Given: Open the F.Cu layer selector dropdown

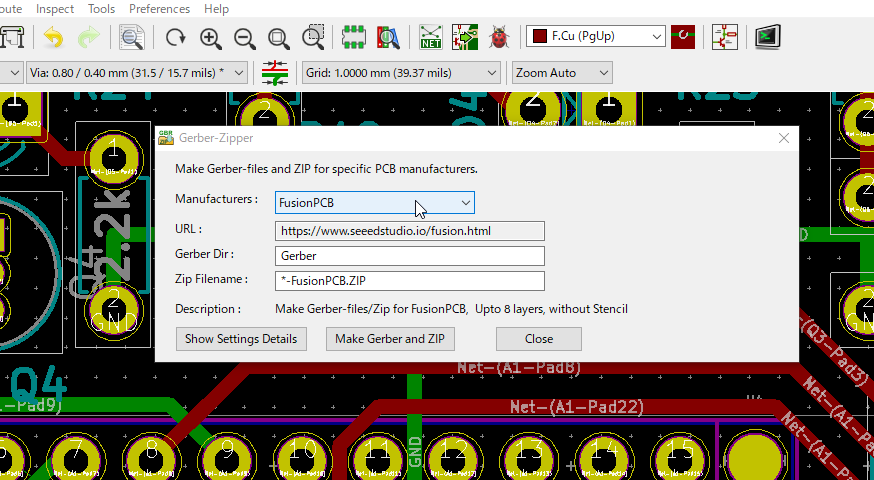Looking at the screenshot, I should click(596, 36).
